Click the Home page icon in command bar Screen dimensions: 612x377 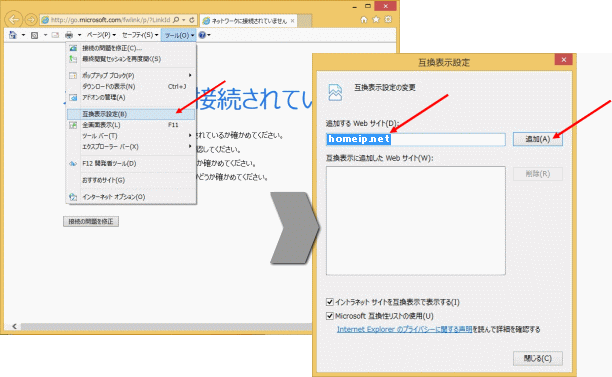coord(13,35)
